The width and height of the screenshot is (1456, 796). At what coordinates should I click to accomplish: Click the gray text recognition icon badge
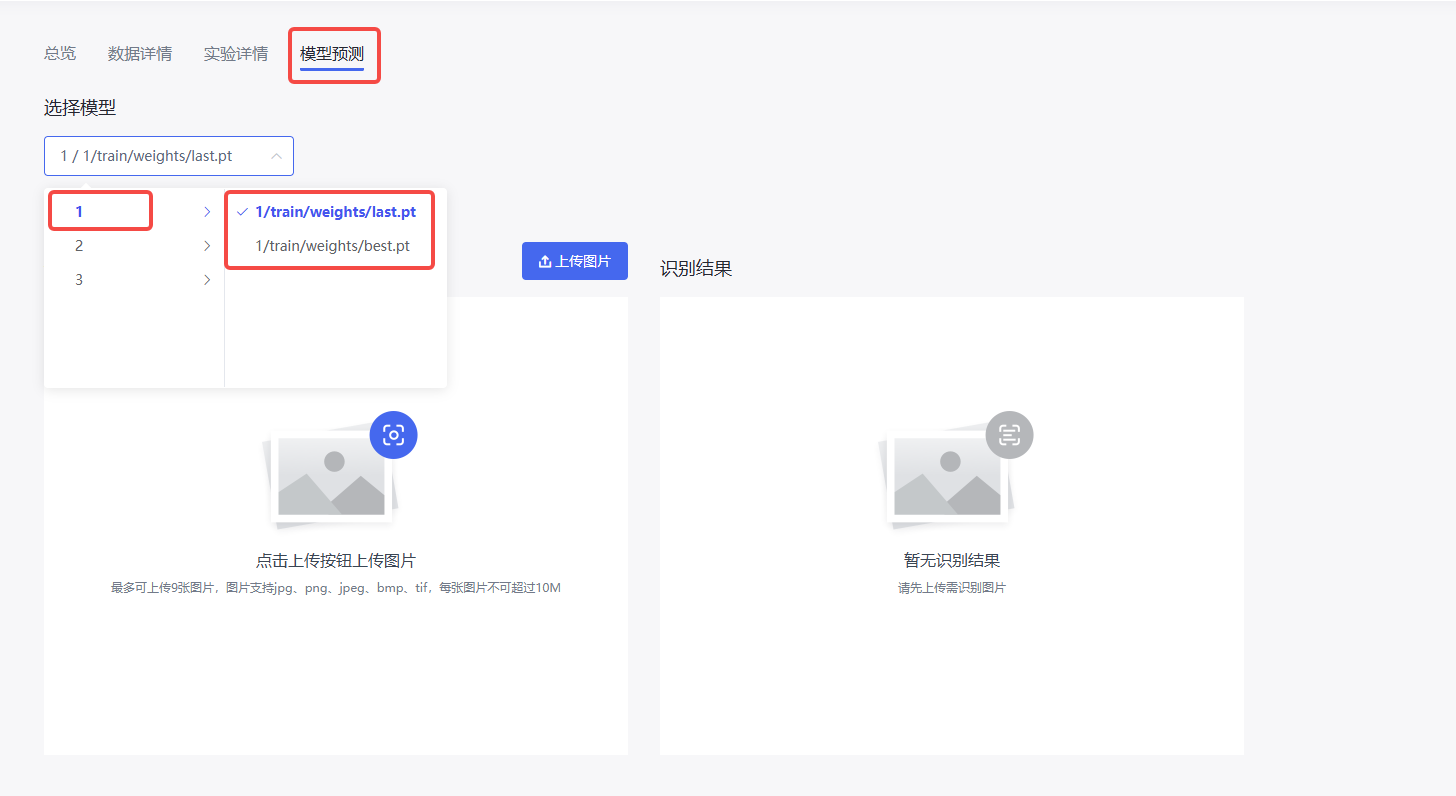click(x=1009, y=435)
